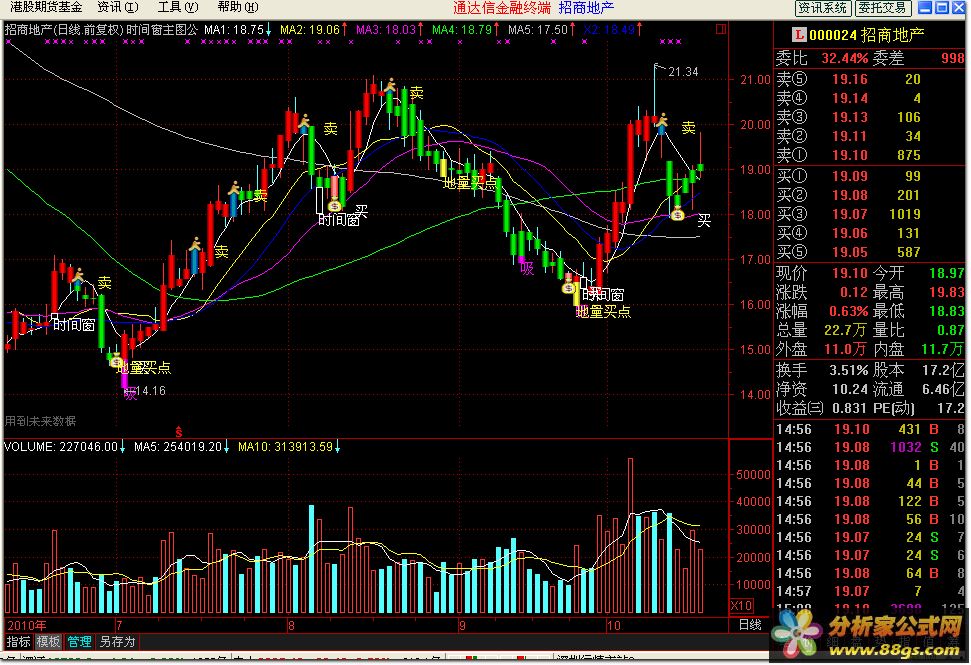Click the 今开 18.97 field
The width and height of the screenshot is (971, 665).
[918, 273]
